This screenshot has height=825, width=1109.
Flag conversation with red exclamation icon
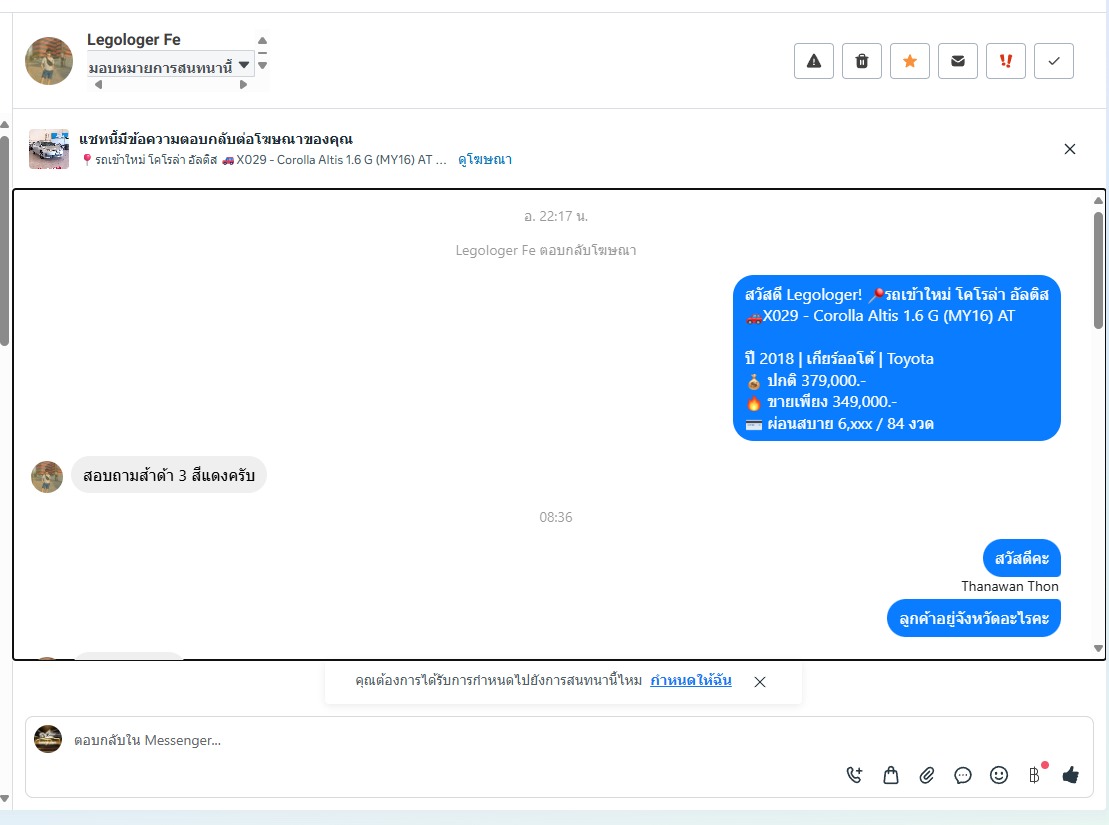click(x=1006, y=61)
